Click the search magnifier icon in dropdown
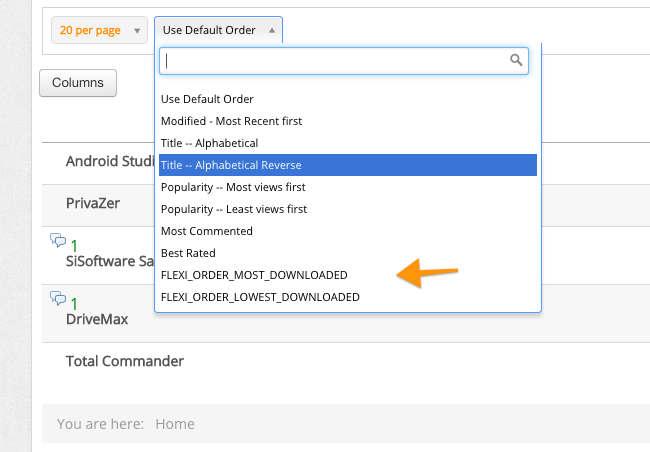The width and height of the screenshot is (650, 452). click(x=516, y=60)
